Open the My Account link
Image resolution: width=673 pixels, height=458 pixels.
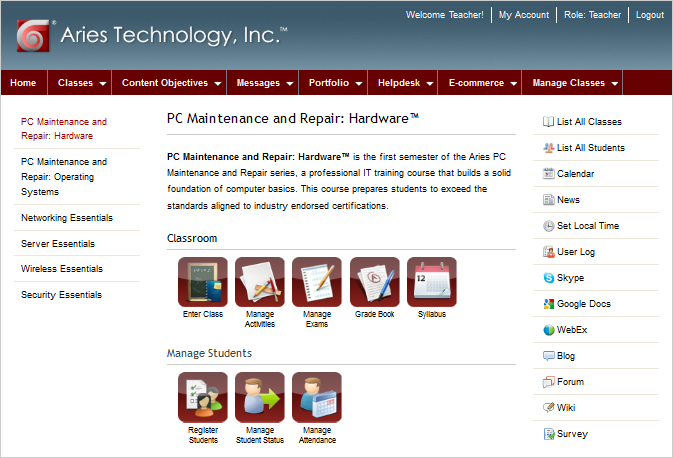coord(524,15)
